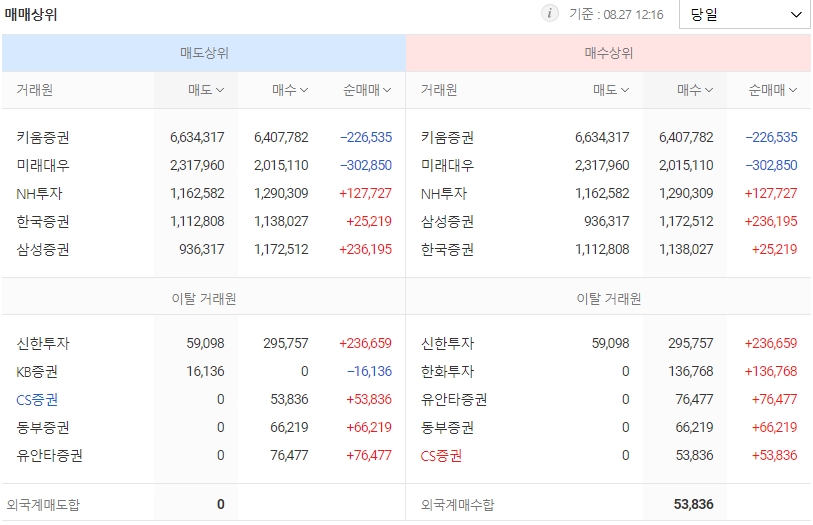This screenshot has height=525, width=813.
Task: Select the 매수상위 header tab
Action: (x=608, y=53)
